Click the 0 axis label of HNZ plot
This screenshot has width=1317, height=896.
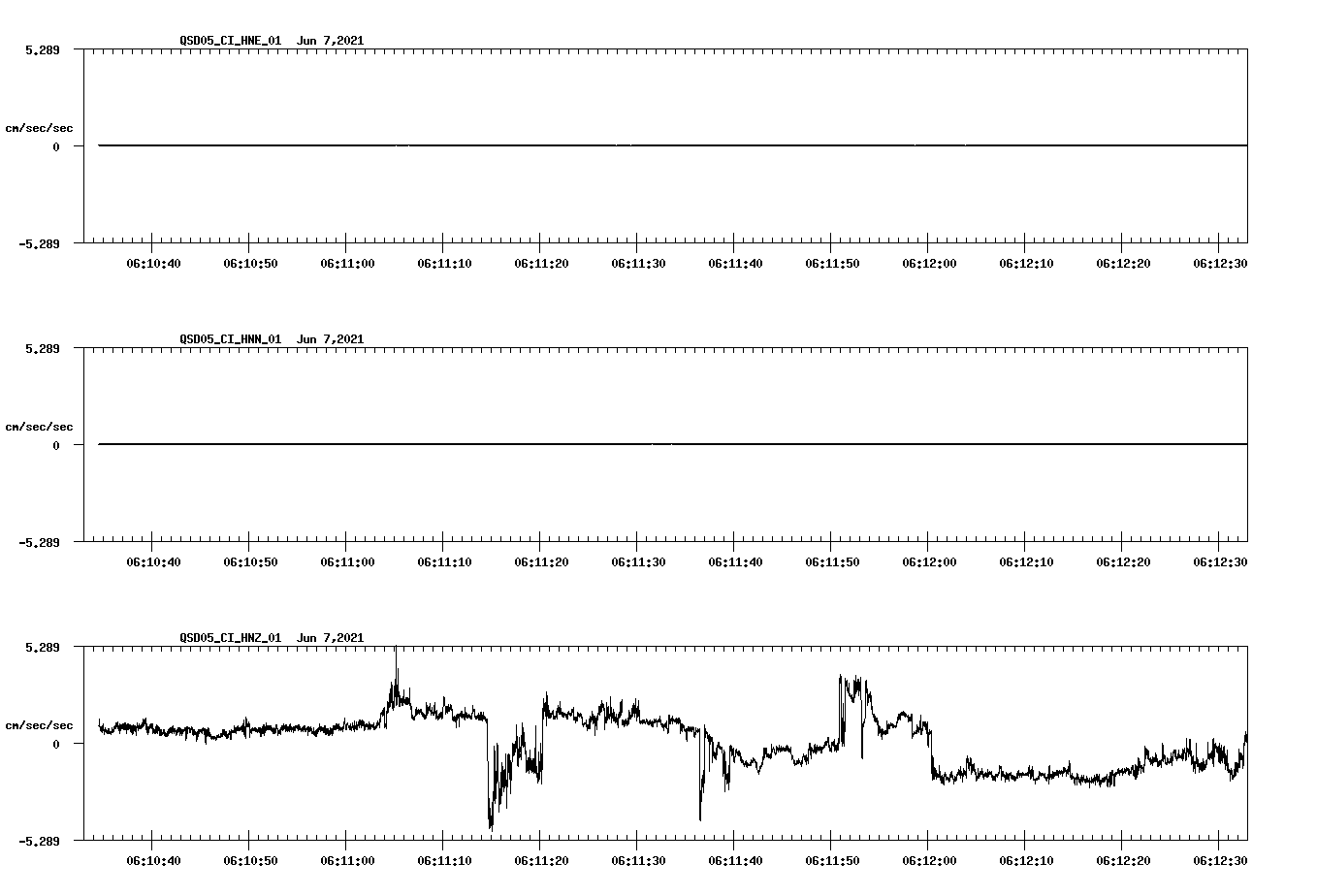[56, 744]
